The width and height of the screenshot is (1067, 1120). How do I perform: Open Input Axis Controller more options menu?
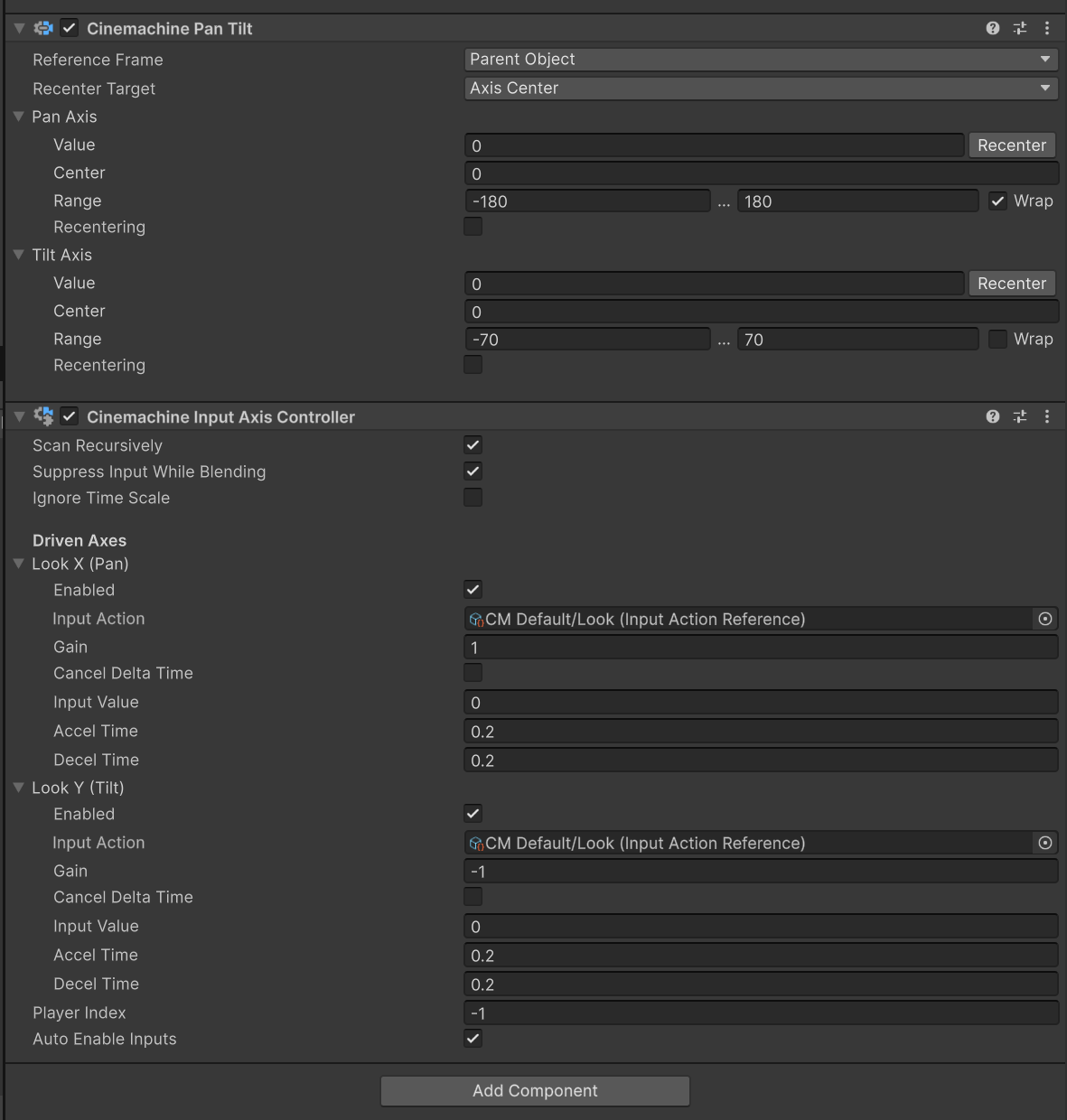[x=1047, y=416]
